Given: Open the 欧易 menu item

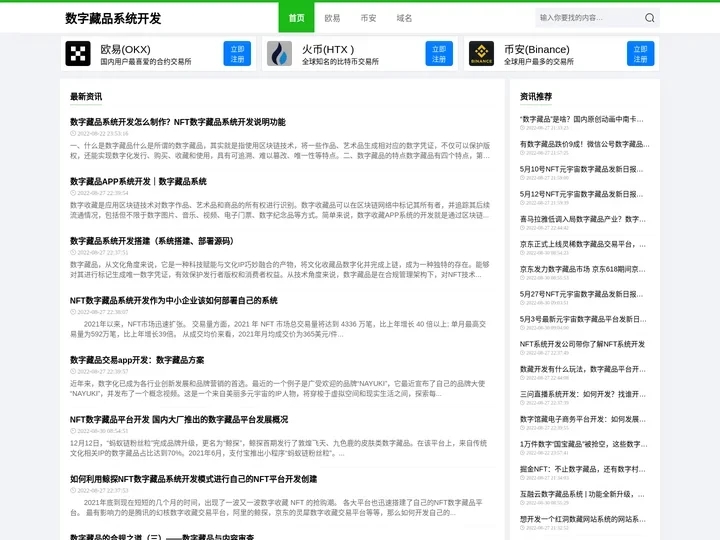Looking at the screenshot, I should pos(332,18).
